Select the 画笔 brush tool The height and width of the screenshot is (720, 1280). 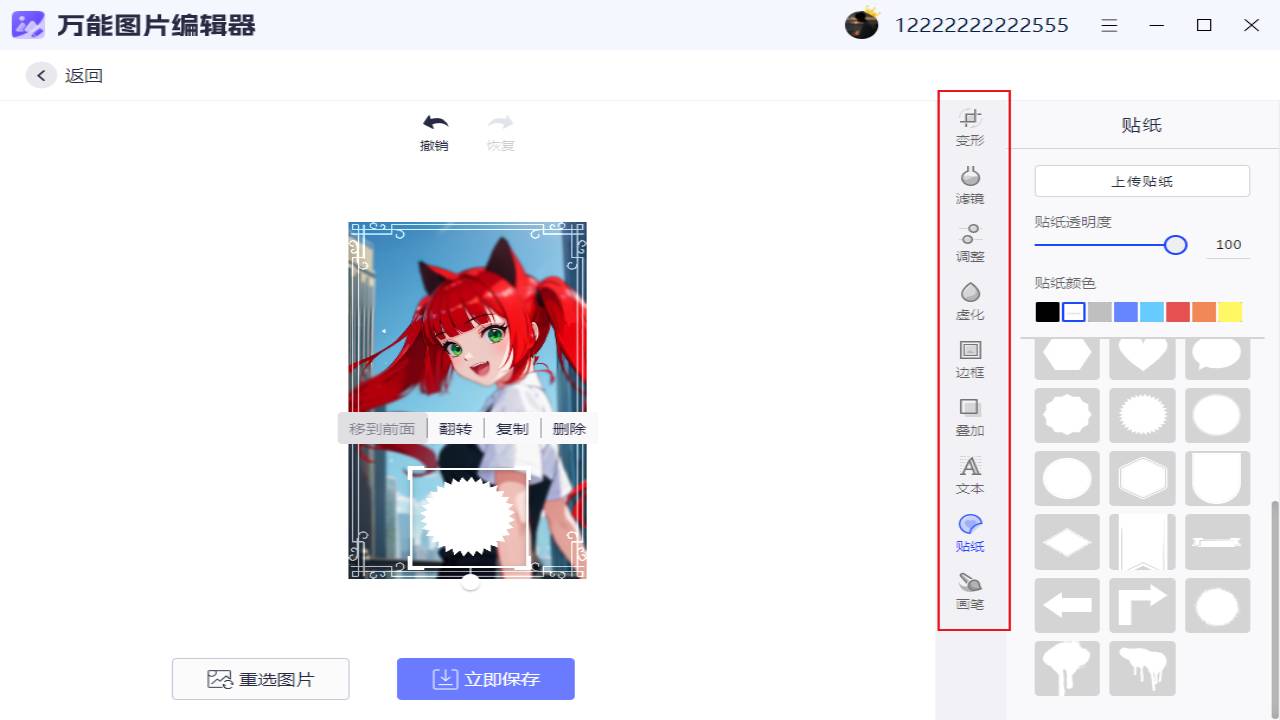[x=969, y=592]
